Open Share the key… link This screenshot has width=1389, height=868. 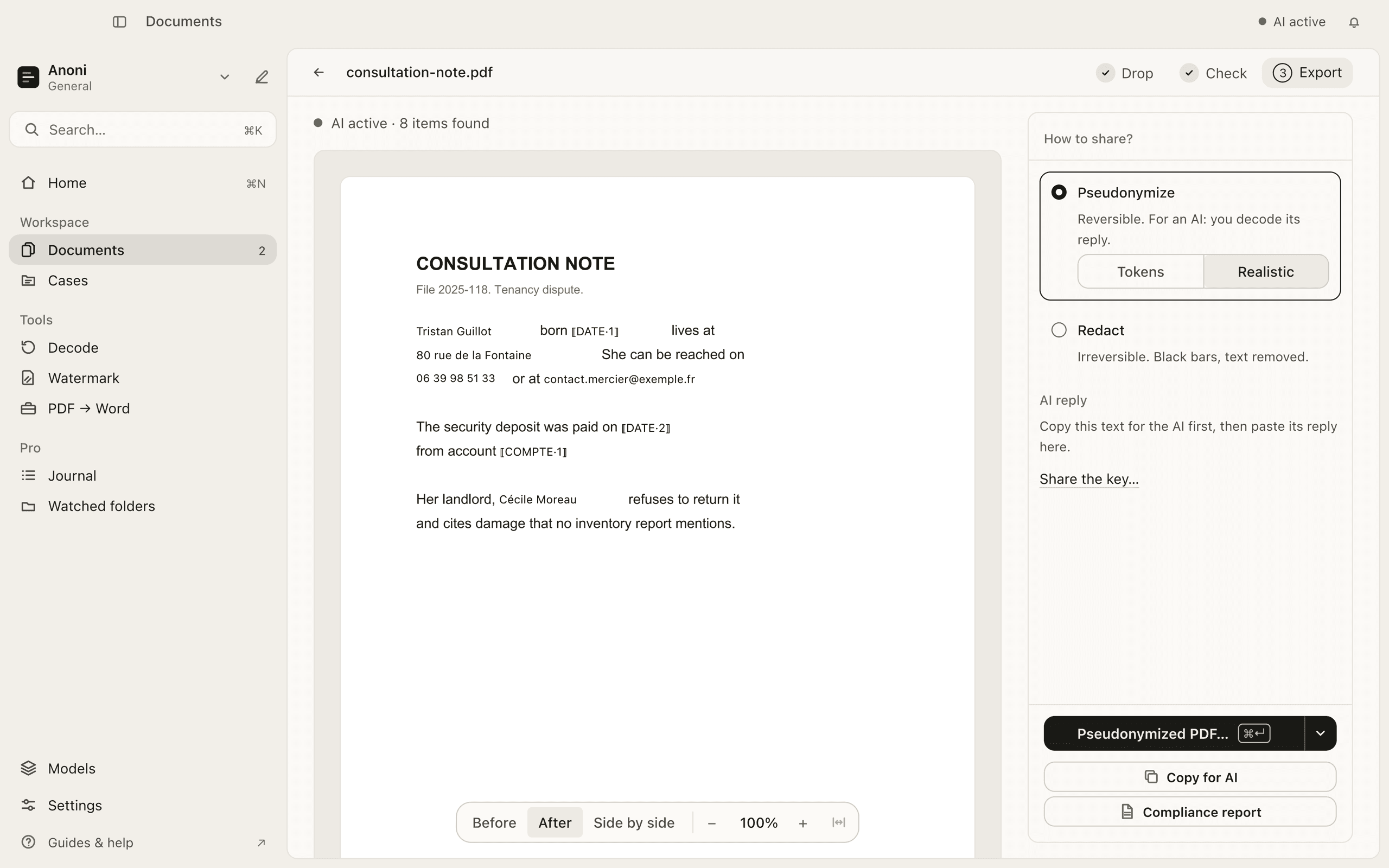tap(1089, 479)
